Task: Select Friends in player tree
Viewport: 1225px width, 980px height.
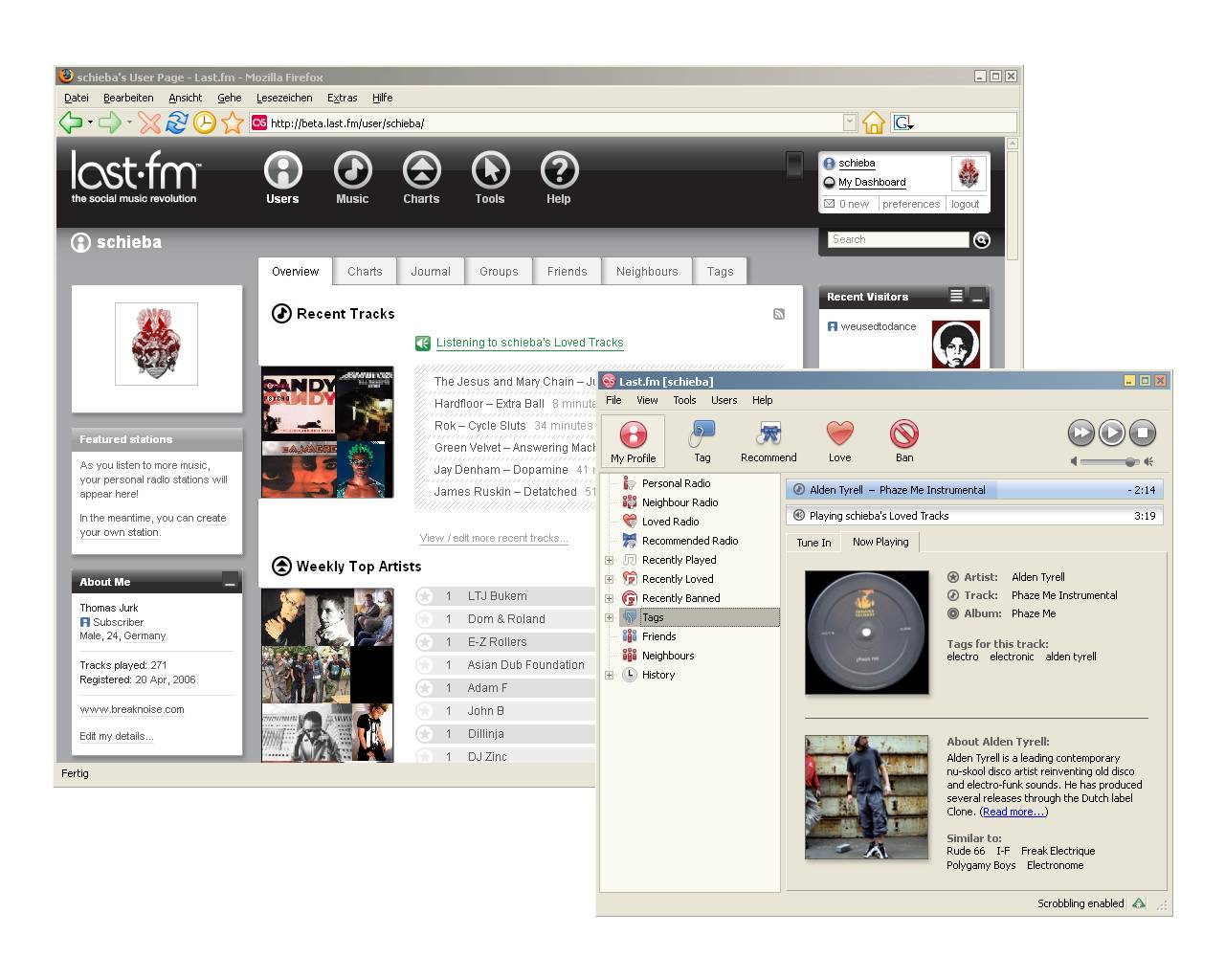Action: [x=658, y=636]
